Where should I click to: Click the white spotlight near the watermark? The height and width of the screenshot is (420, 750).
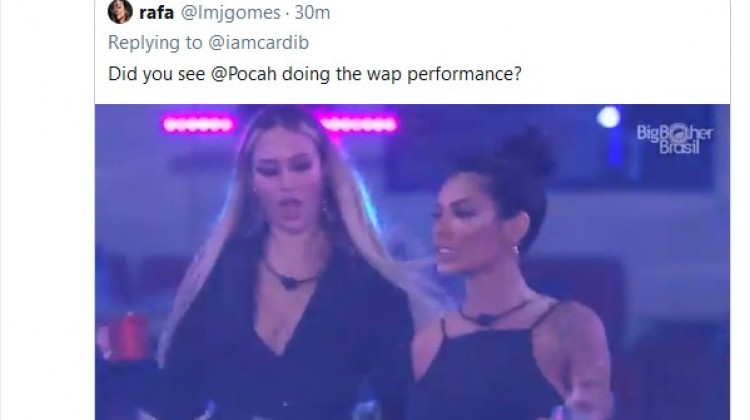[x=608, y=117]
